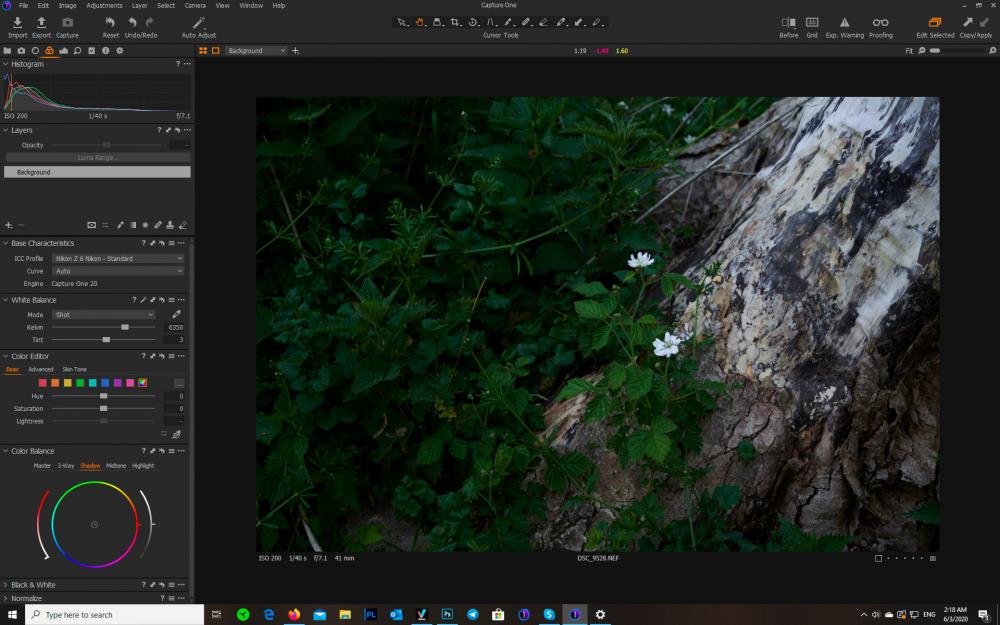Open the Capture camera tool tab
The image size is (1000, 625).
21,50
